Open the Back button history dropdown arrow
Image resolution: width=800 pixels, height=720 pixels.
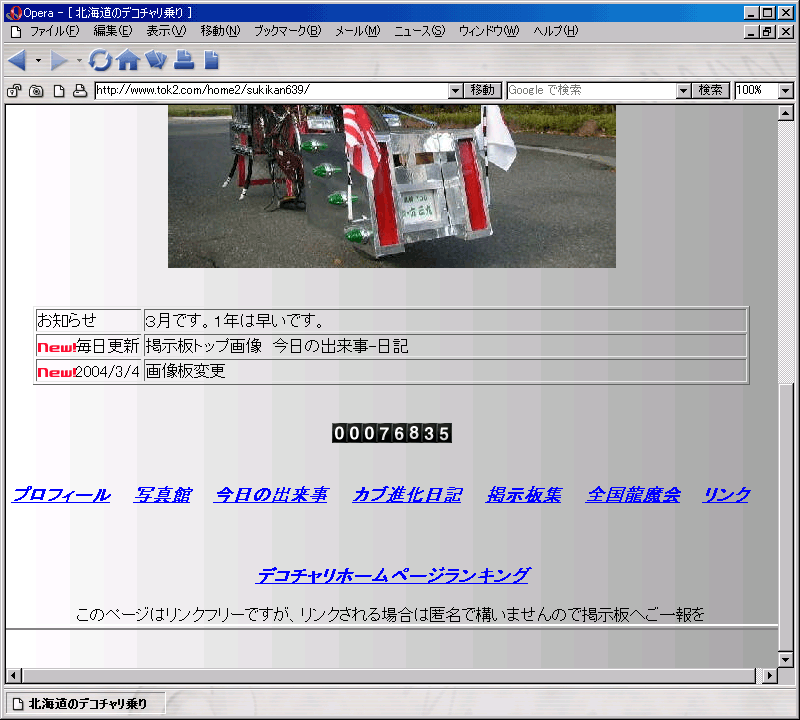[x=38, y=60]
